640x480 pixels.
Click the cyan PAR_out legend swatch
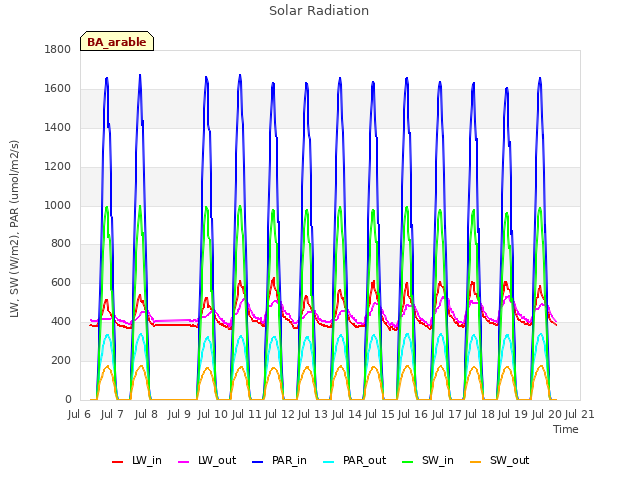(329, 462)
